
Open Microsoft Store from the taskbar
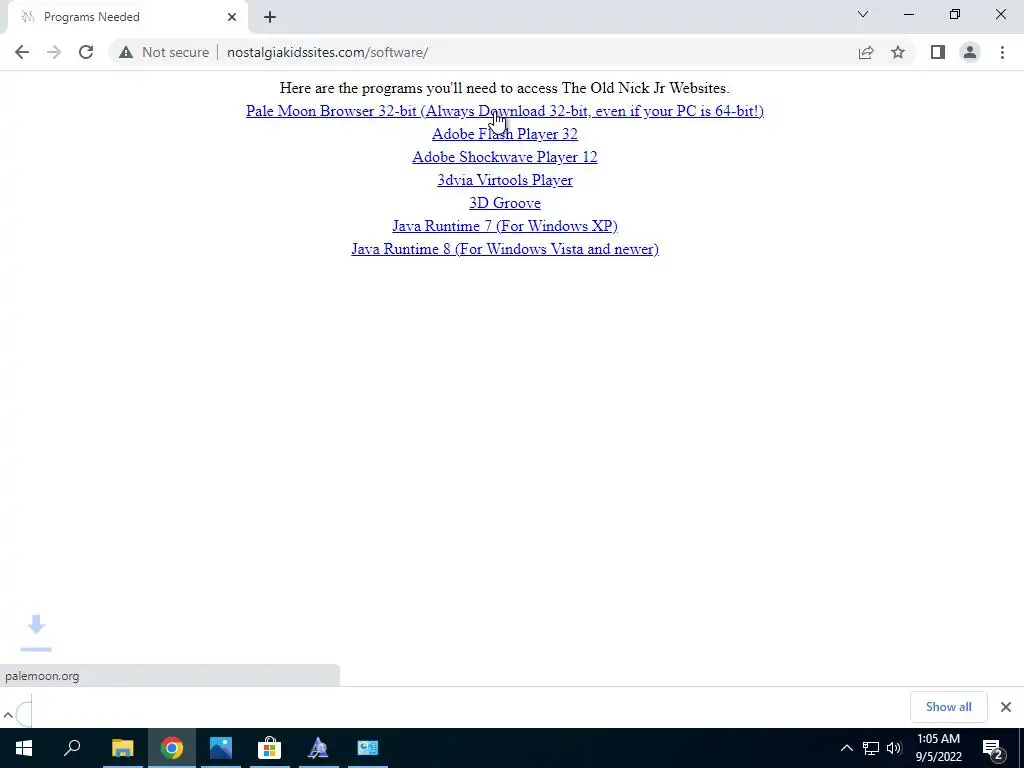(270, 748)
